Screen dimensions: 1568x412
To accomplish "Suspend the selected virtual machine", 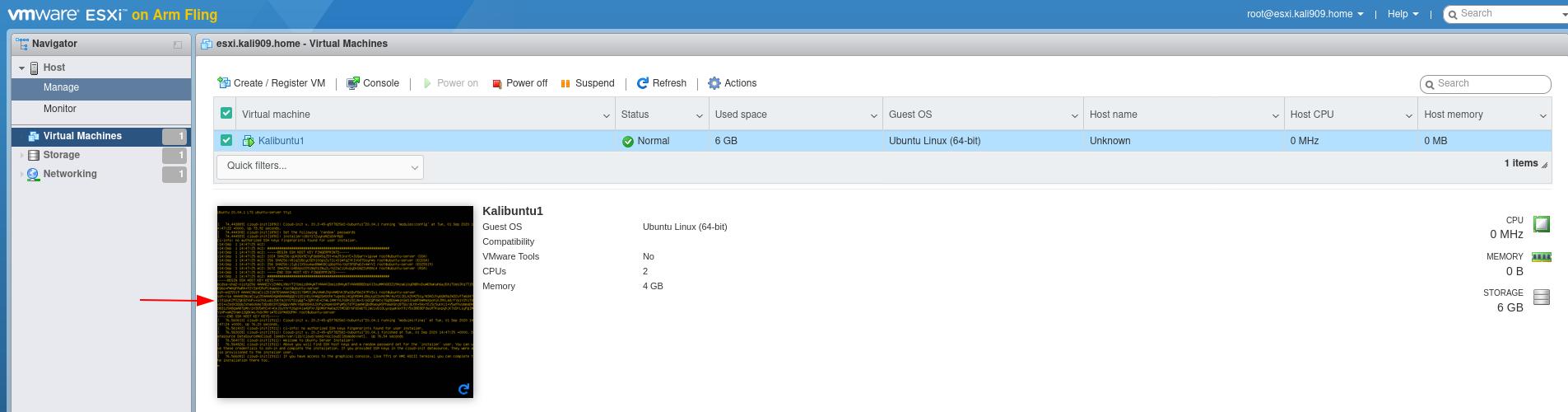I will pos(588,83).
